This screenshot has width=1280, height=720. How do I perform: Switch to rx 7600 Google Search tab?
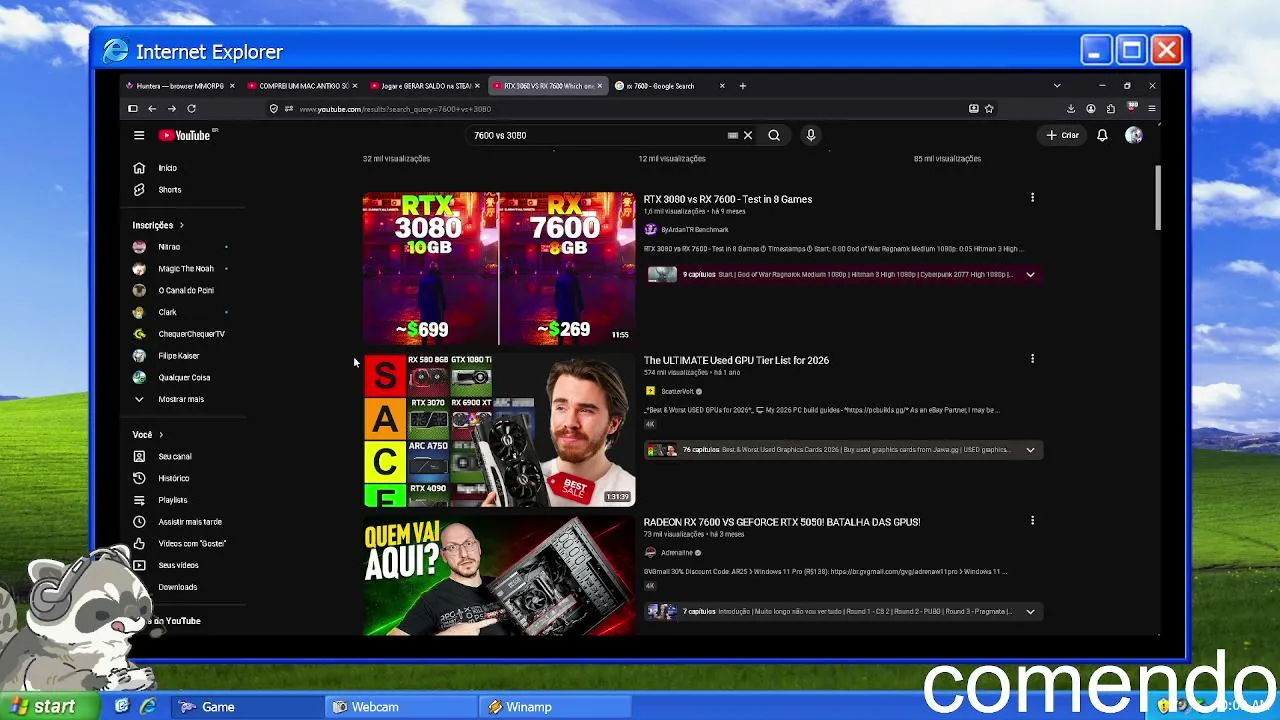670,86
